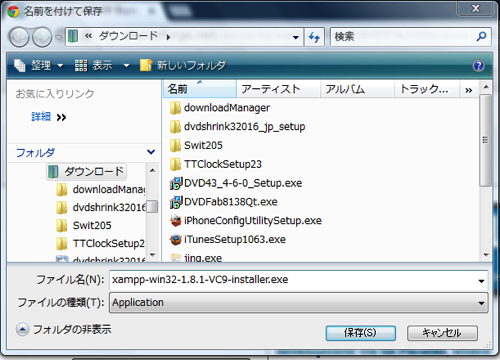
Task: Select the jing.exe file
Action: point(196,258)
